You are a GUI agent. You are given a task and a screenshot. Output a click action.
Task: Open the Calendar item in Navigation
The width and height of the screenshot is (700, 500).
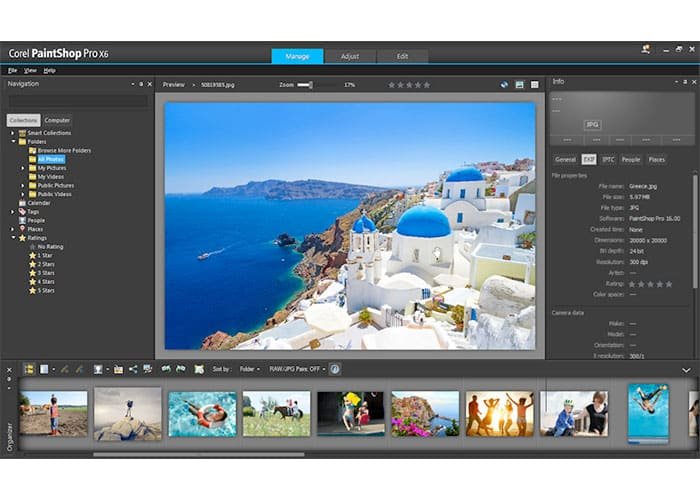(38, 203)
